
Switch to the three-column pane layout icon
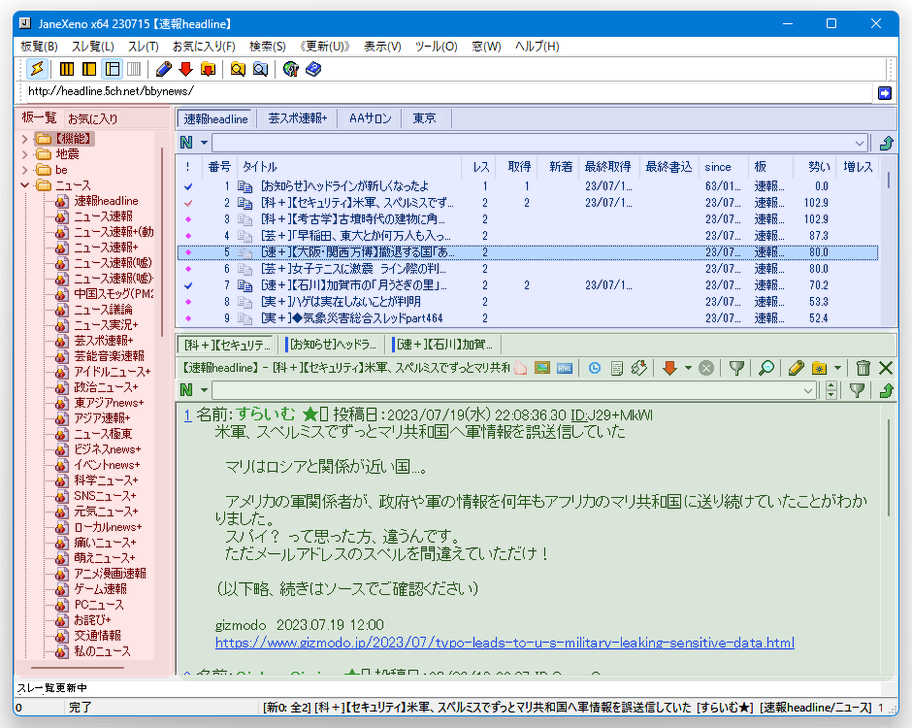point(67,69)
